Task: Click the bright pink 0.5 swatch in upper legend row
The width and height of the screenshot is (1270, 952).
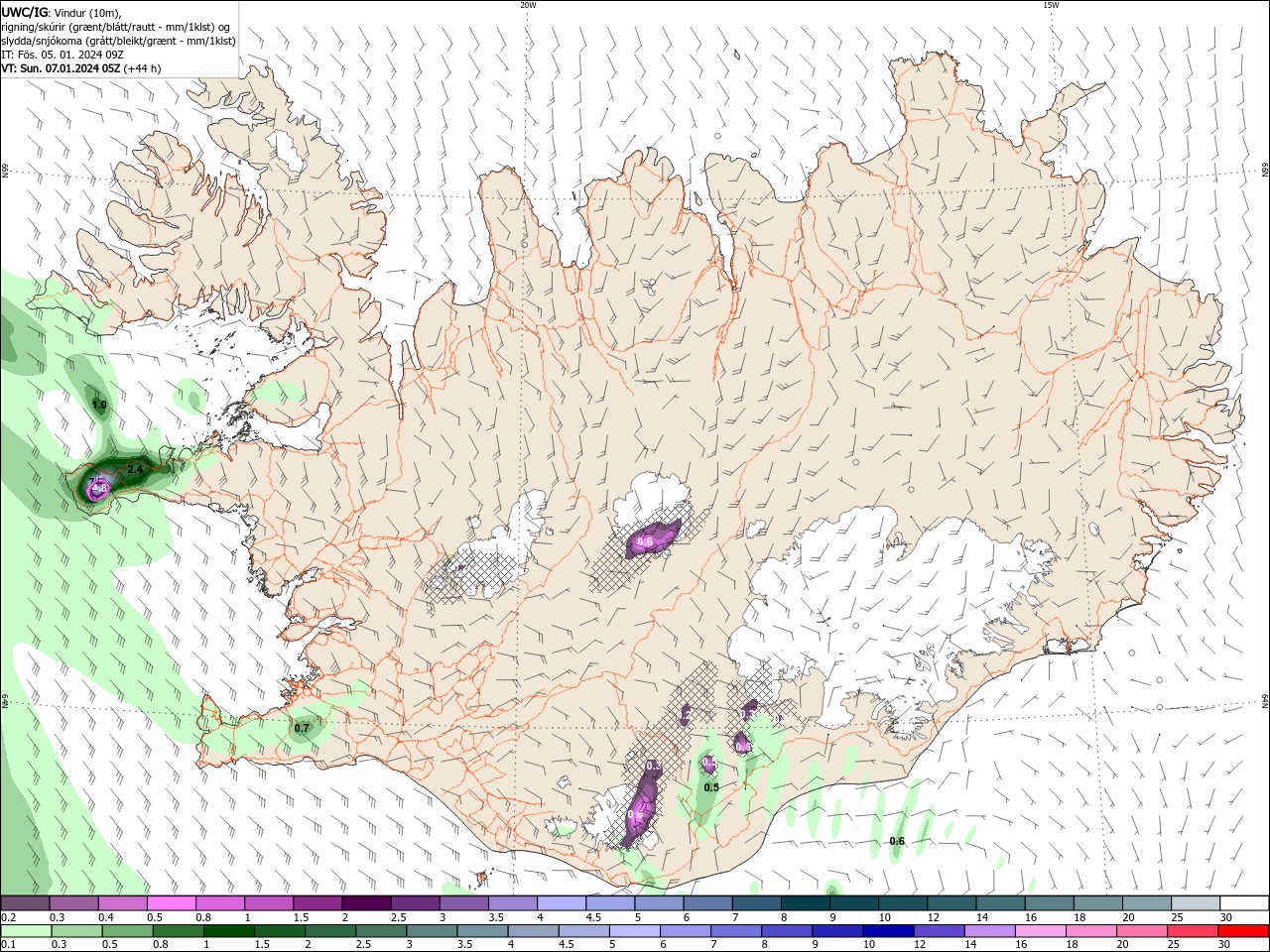Action: 172,903
